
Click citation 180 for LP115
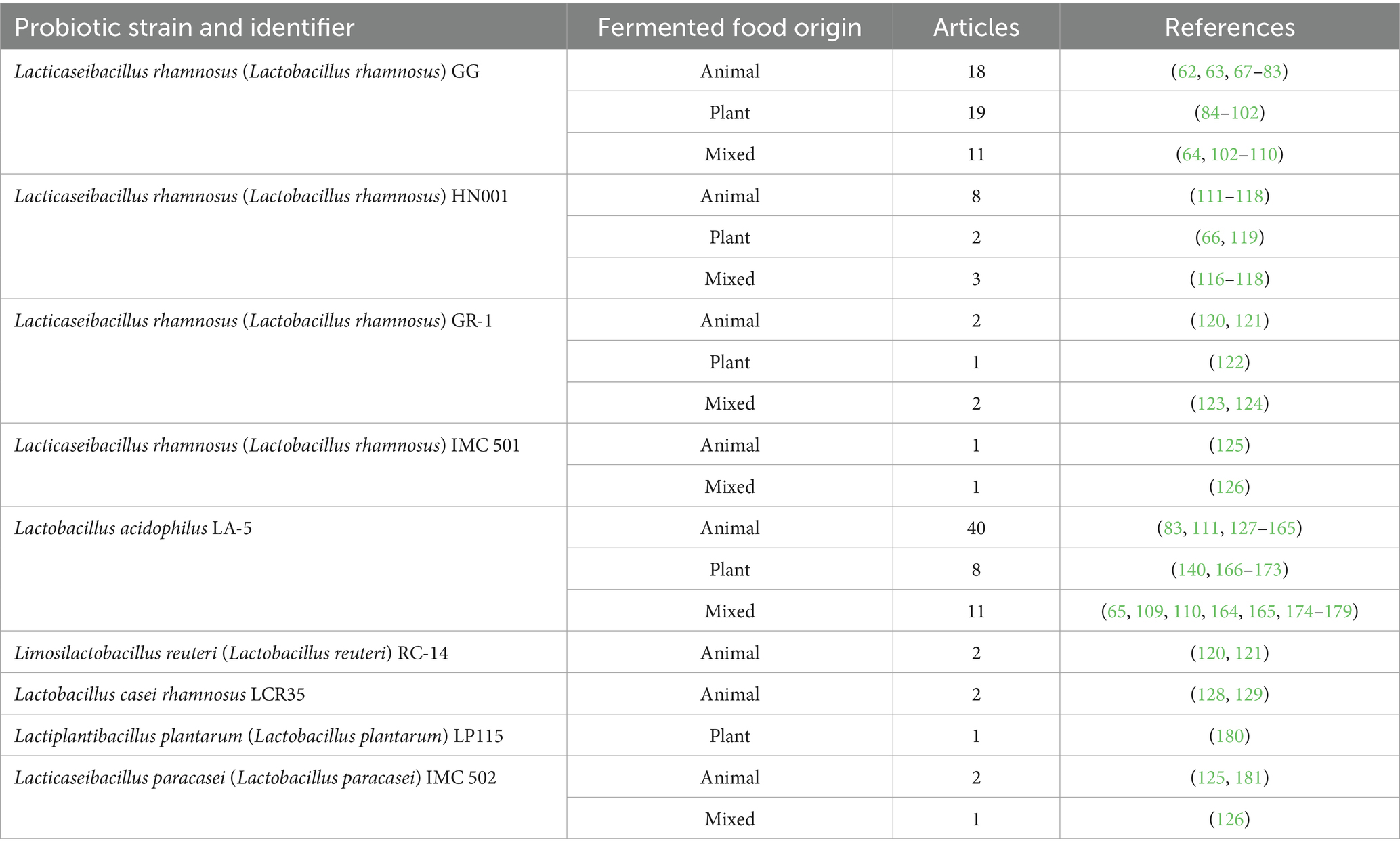[x=1229, y=736]
